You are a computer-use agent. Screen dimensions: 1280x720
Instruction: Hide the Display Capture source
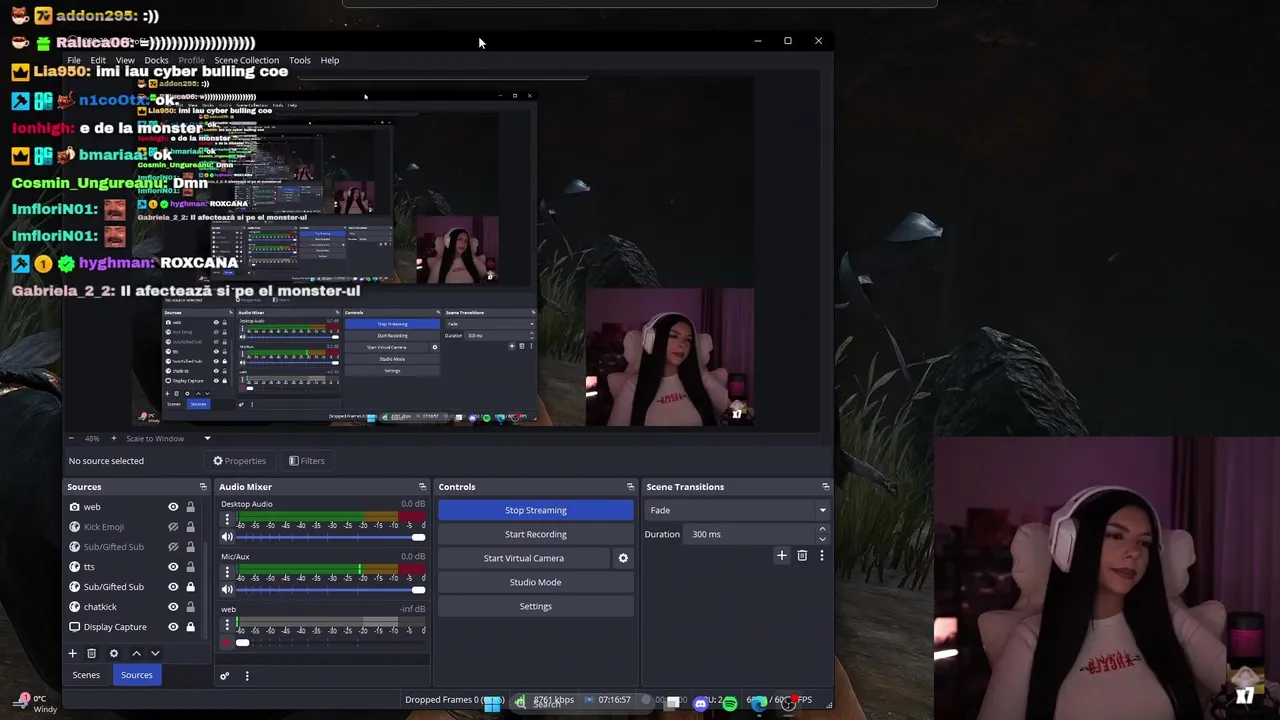(173, 627)
